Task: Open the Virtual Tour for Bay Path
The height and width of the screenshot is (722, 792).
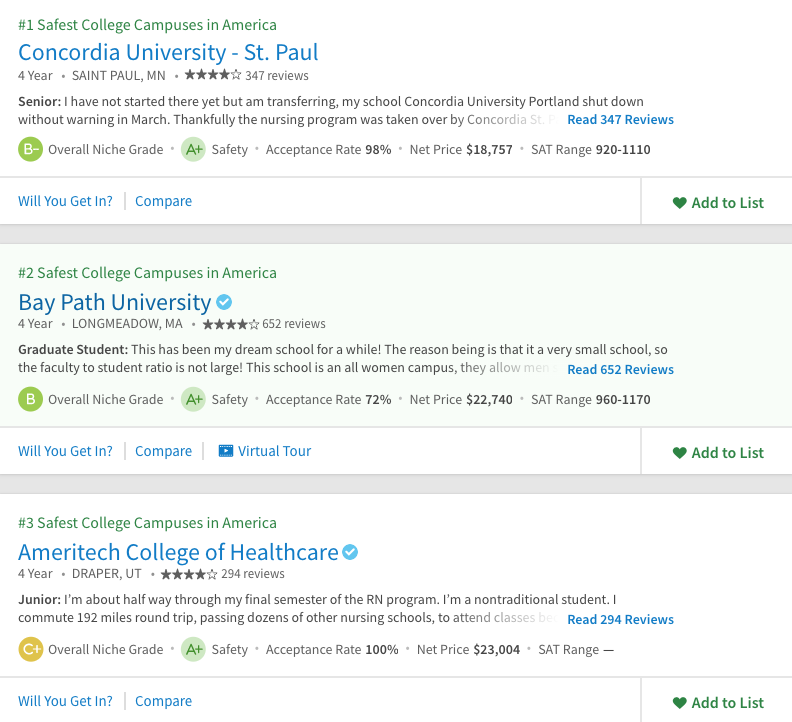Action: coord(274,451)
